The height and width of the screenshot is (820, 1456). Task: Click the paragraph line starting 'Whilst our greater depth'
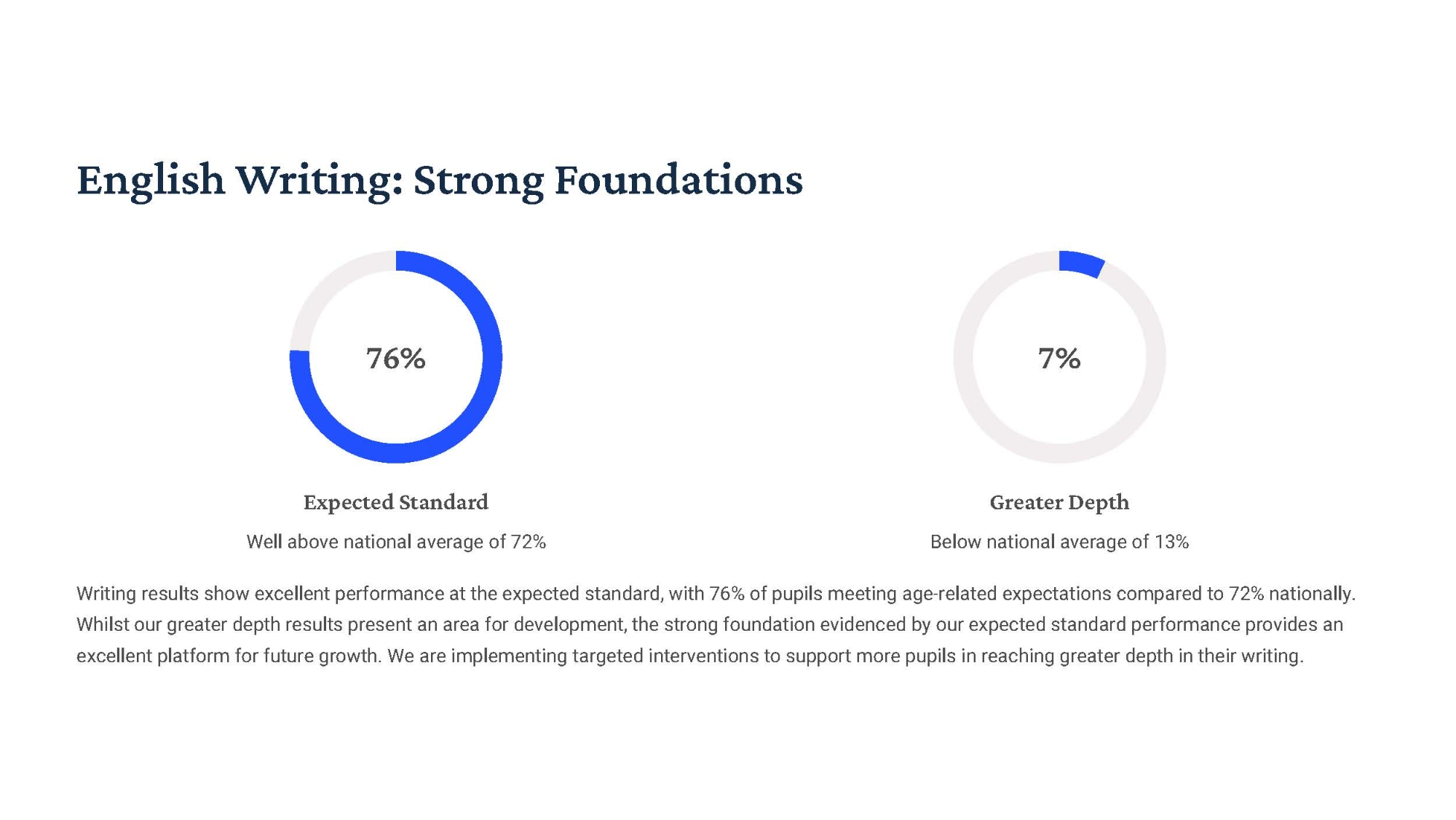710,625
